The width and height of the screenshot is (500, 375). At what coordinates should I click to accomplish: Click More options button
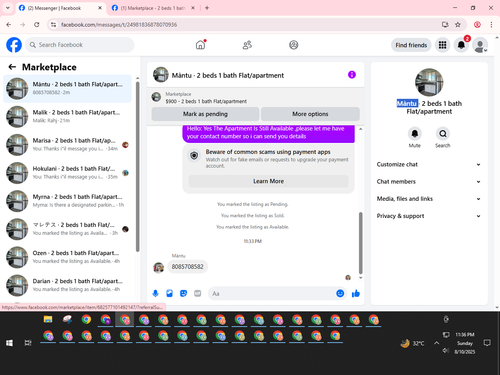click(310, 114)
